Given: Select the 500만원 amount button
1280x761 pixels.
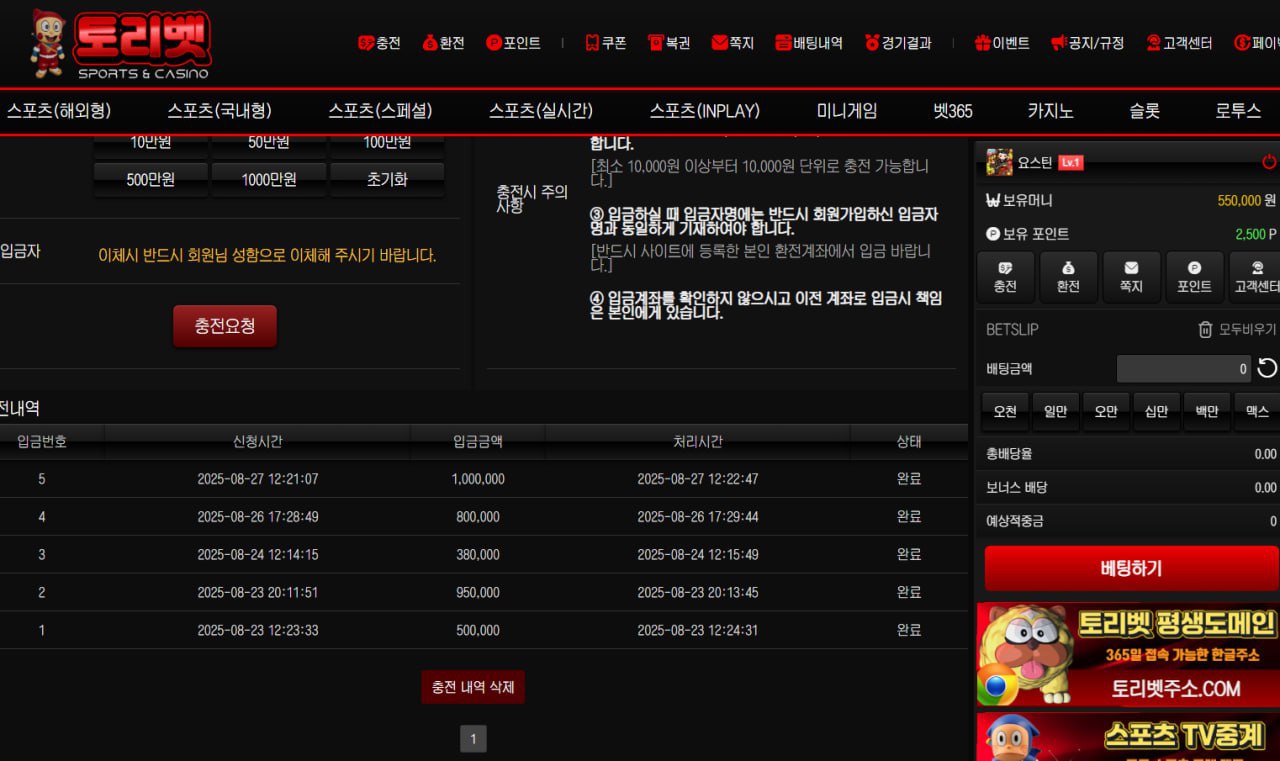Looking at the screenshot, I should tap(151, 180).
